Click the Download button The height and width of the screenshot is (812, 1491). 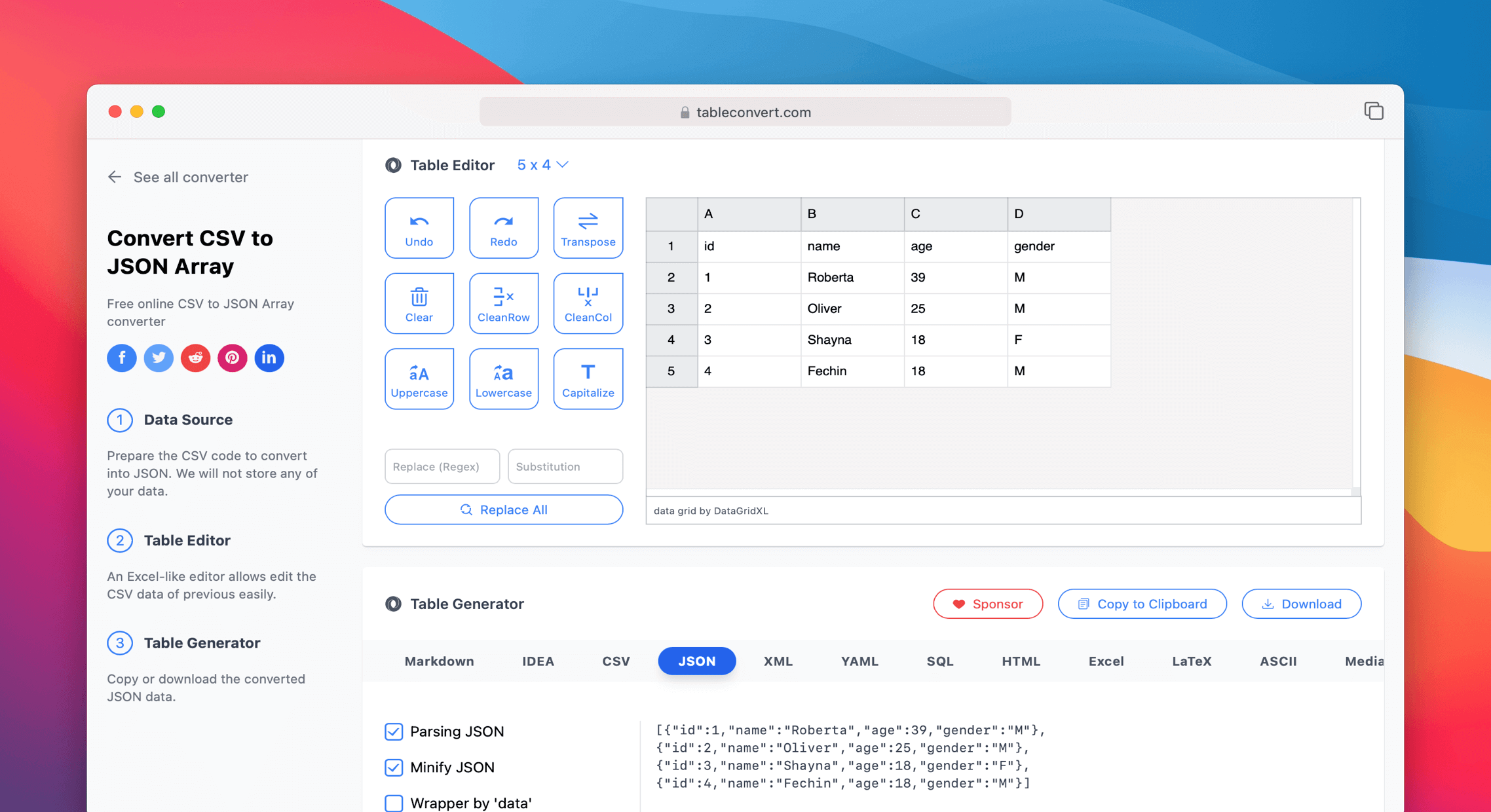pos(1301,604)
